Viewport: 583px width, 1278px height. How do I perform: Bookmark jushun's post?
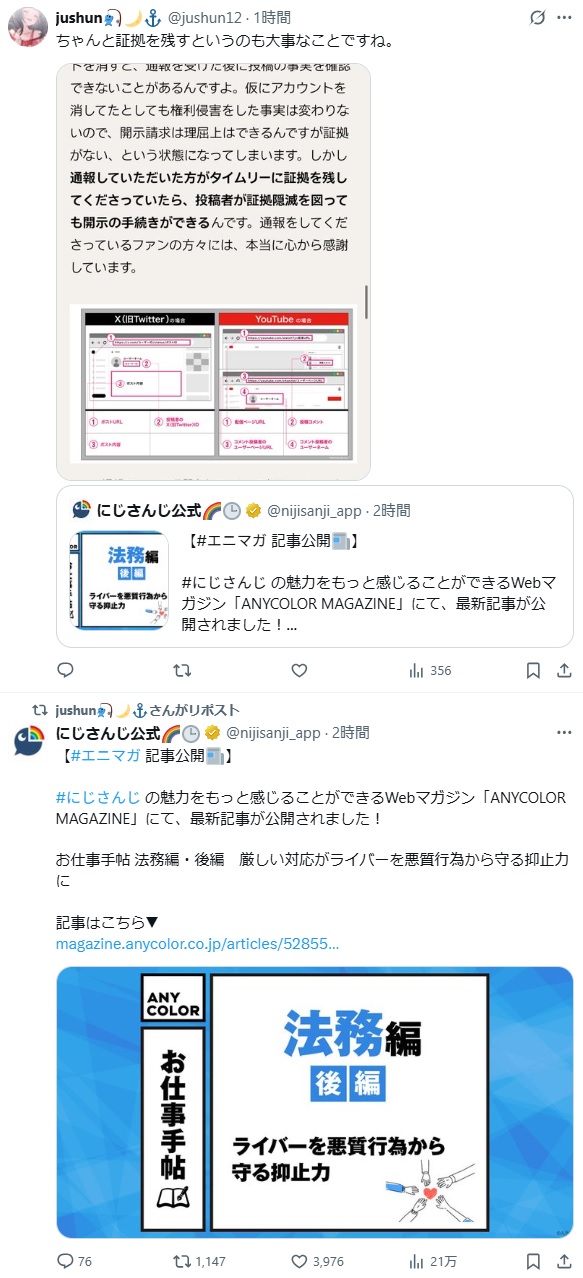[534, 670]
